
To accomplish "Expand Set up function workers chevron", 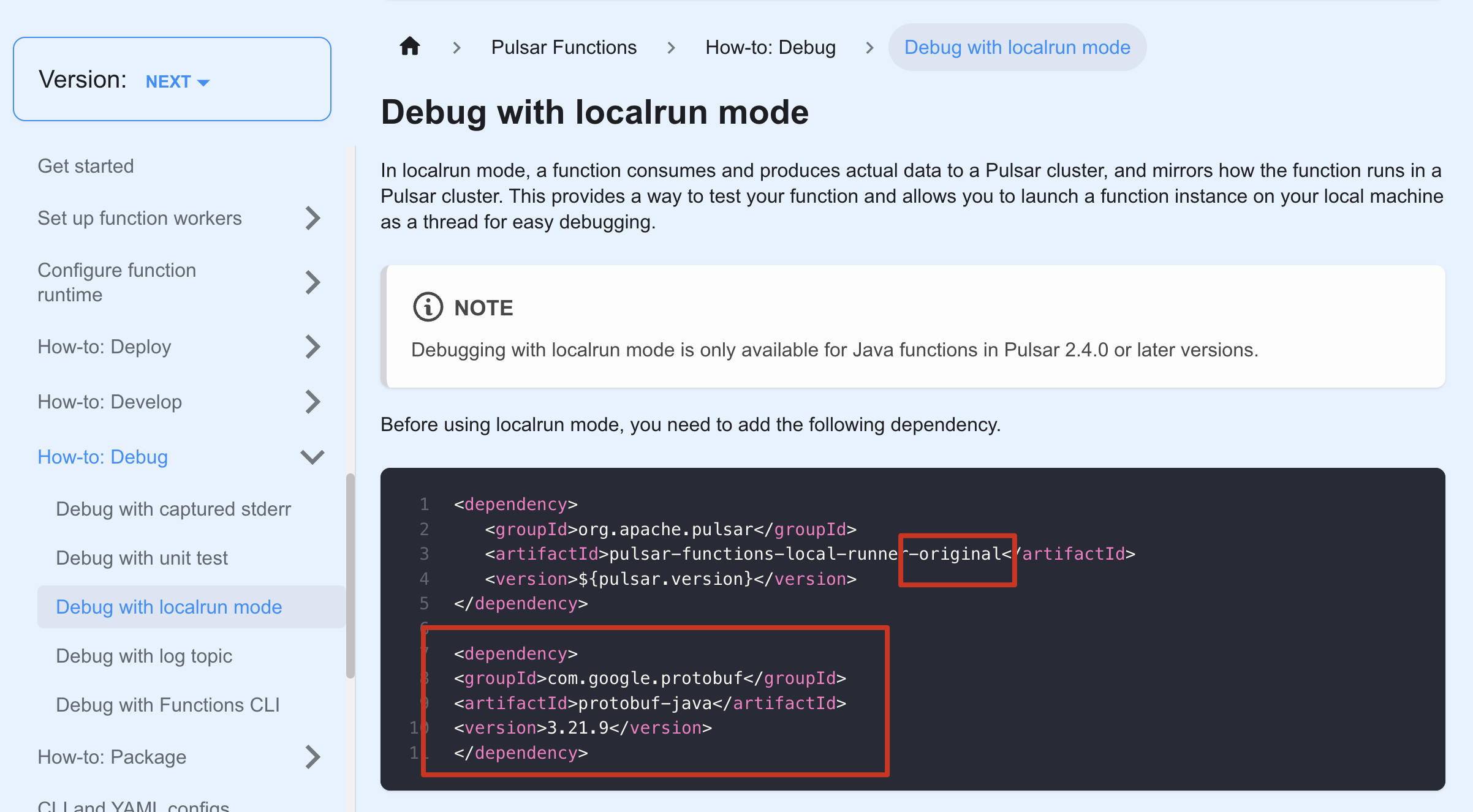I will point(312,218).
